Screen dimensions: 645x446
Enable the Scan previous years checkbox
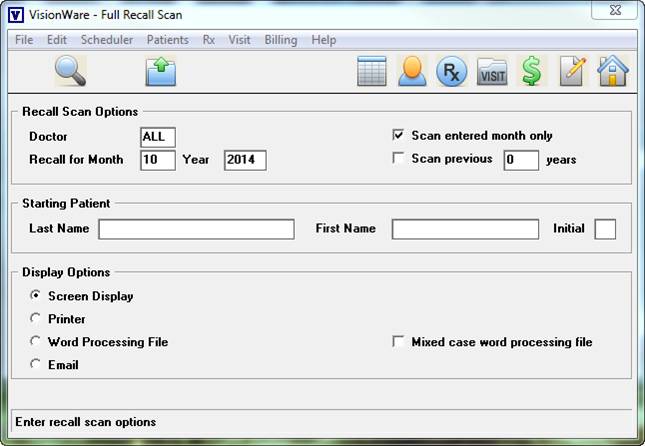click(398, 158)
